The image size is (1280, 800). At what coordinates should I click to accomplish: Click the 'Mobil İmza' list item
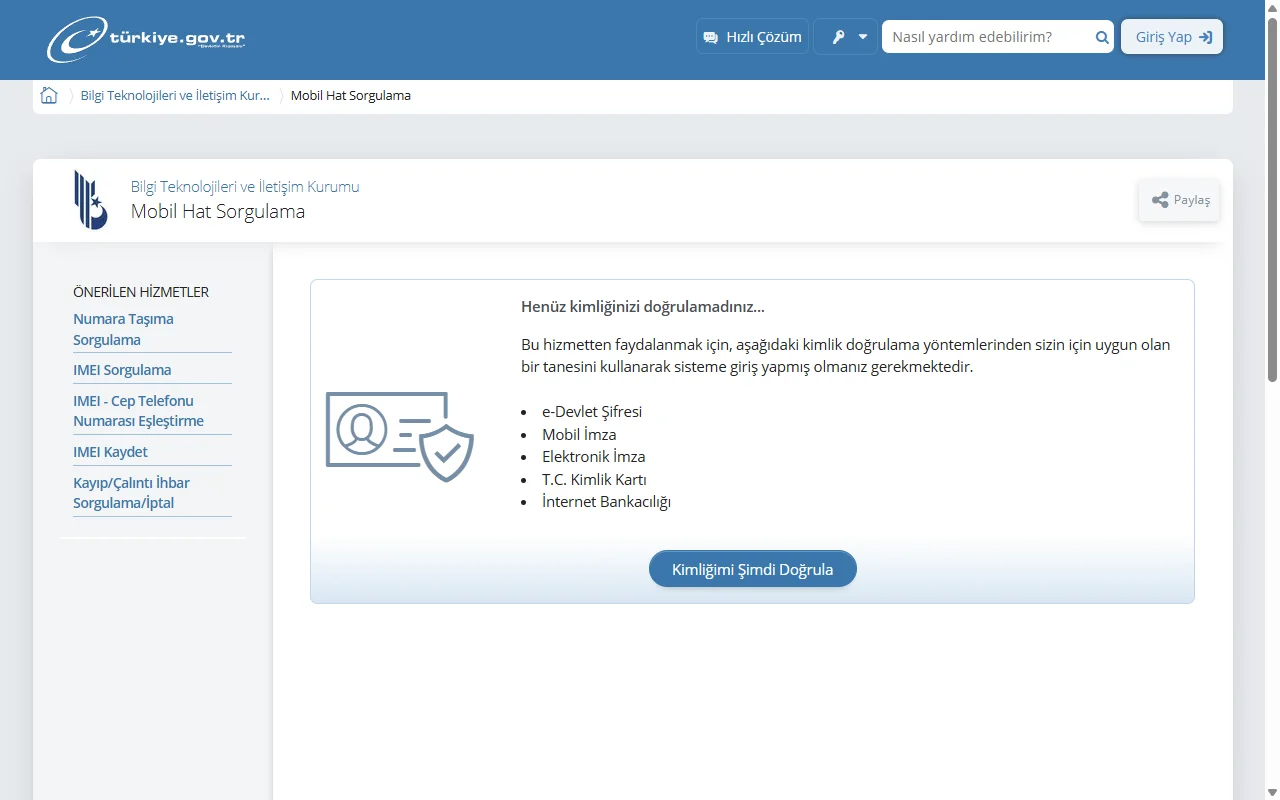point(579,434)
